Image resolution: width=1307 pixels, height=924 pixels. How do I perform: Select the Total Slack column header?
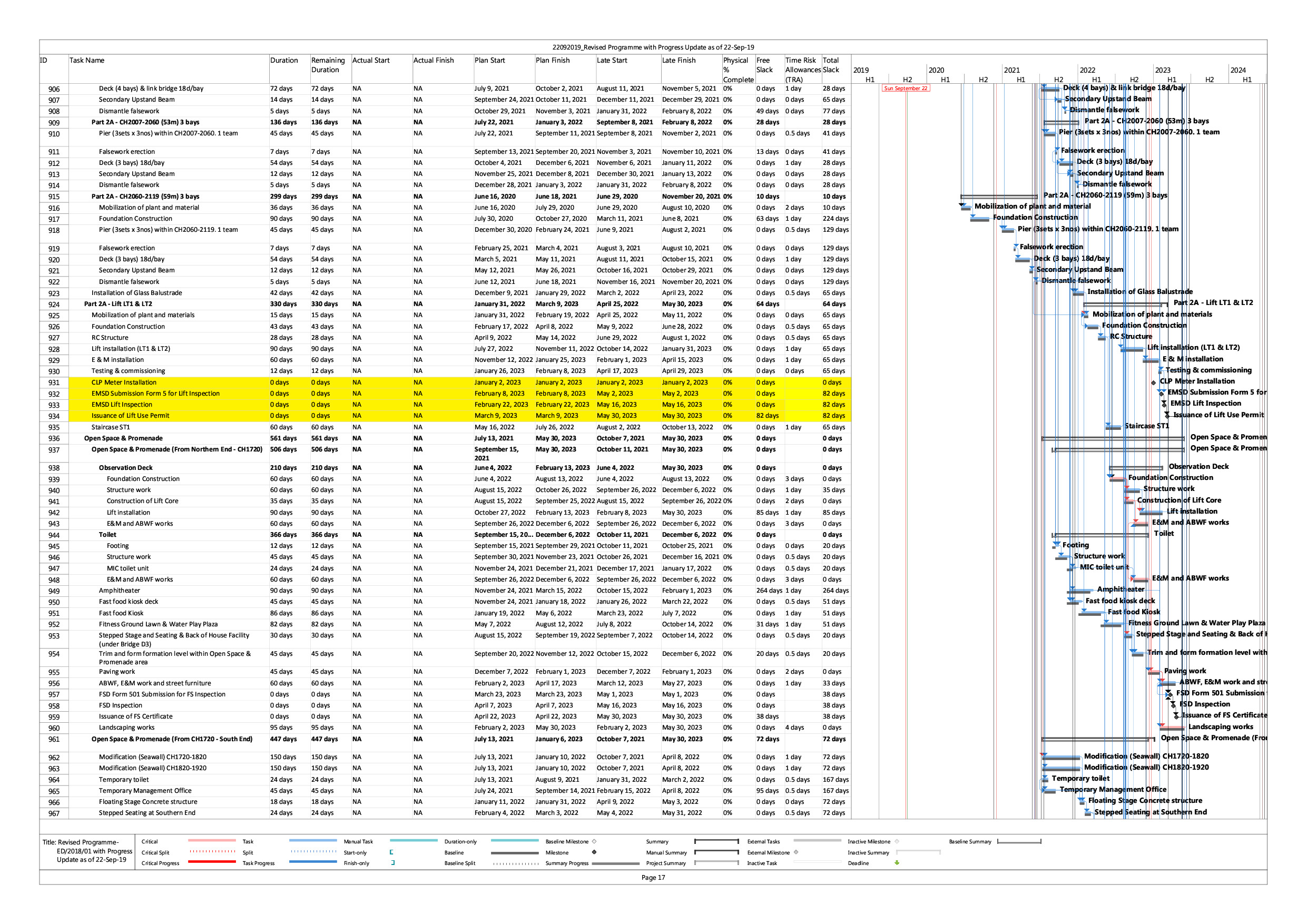[831, 65]
